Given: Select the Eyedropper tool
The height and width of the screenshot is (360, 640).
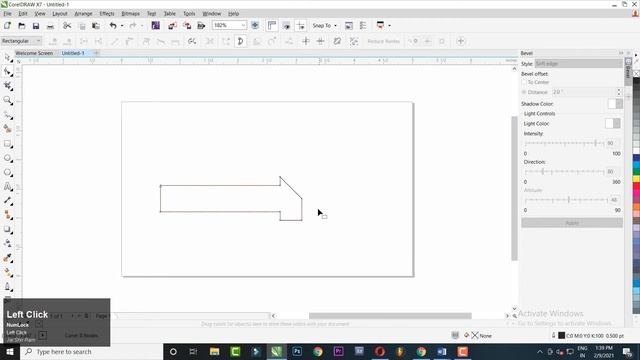Looking at the screenshot, I should coord(7,258).
